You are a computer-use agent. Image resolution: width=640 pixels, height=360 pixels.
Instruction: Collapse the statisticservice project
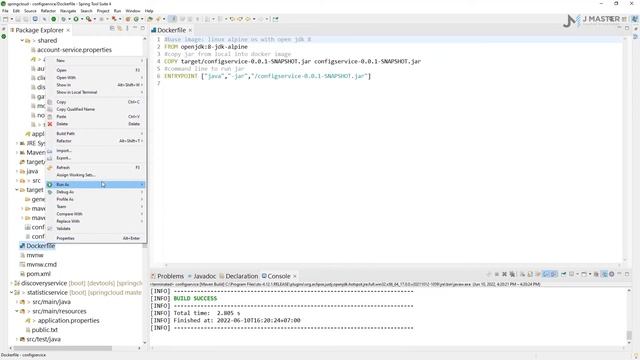pos(11,293)
